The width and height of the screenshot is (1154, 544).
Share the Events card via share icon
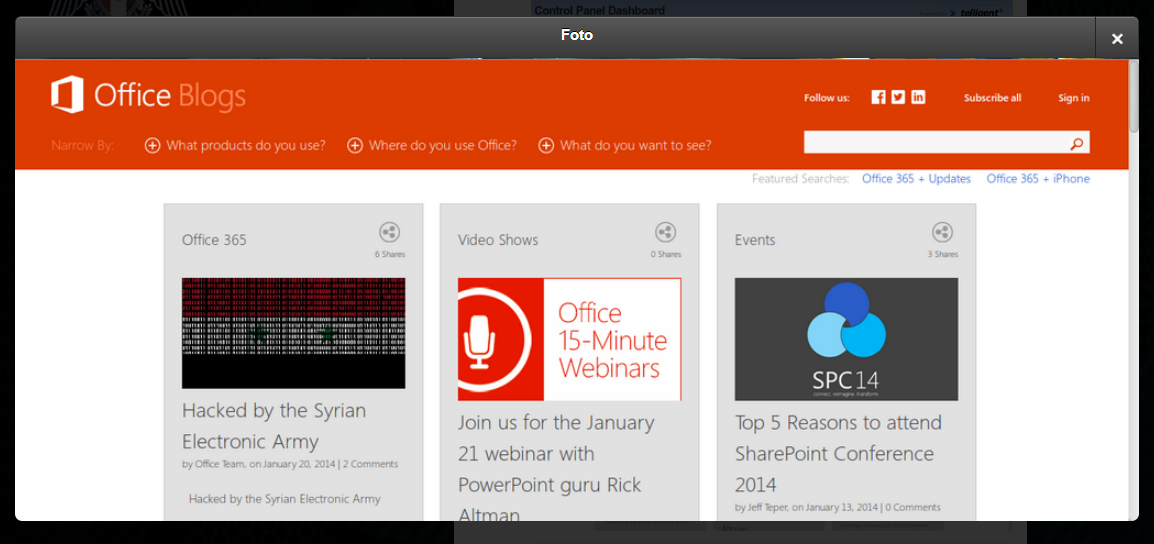point(942,233)
